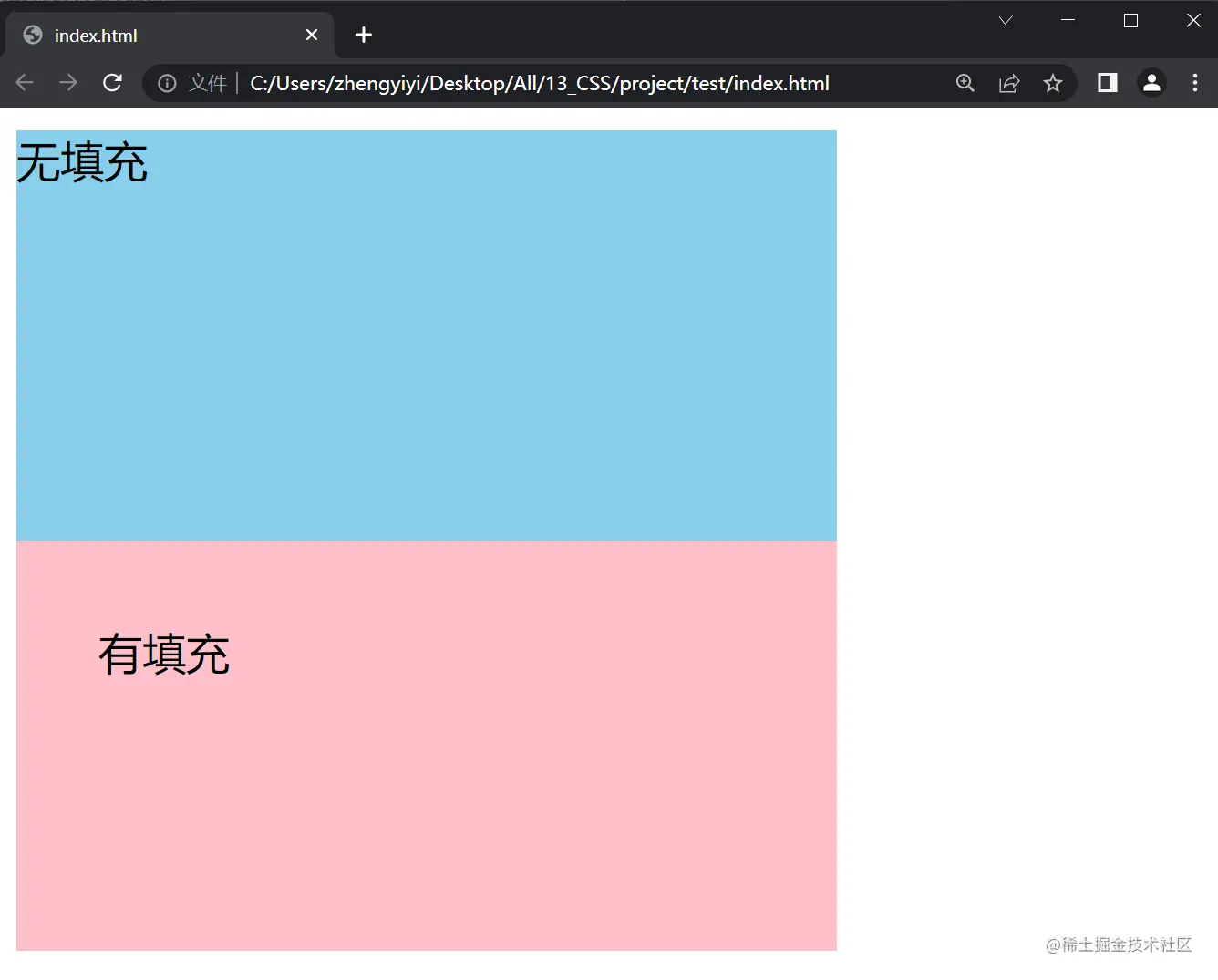Focus the address bar URL
1218x980 pixels.
[x=540, y=84]
